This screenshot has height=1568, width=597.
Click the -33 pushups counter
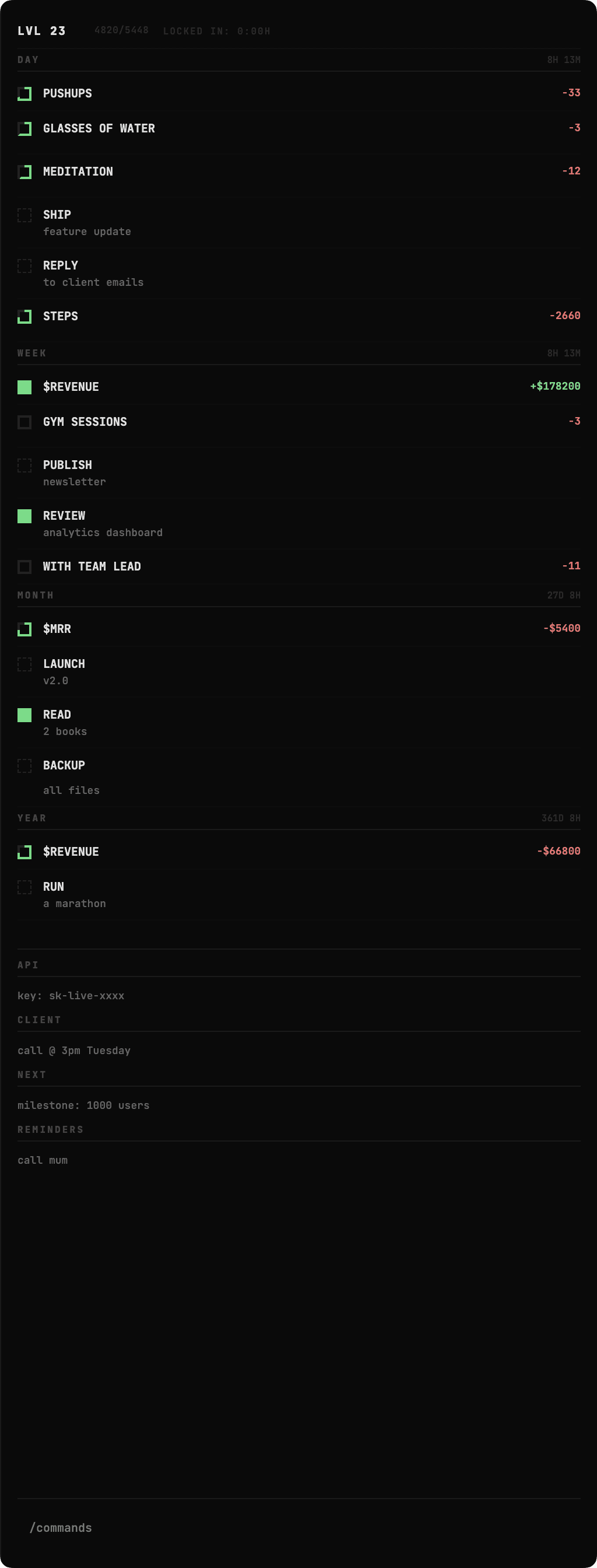pos(571,93)
